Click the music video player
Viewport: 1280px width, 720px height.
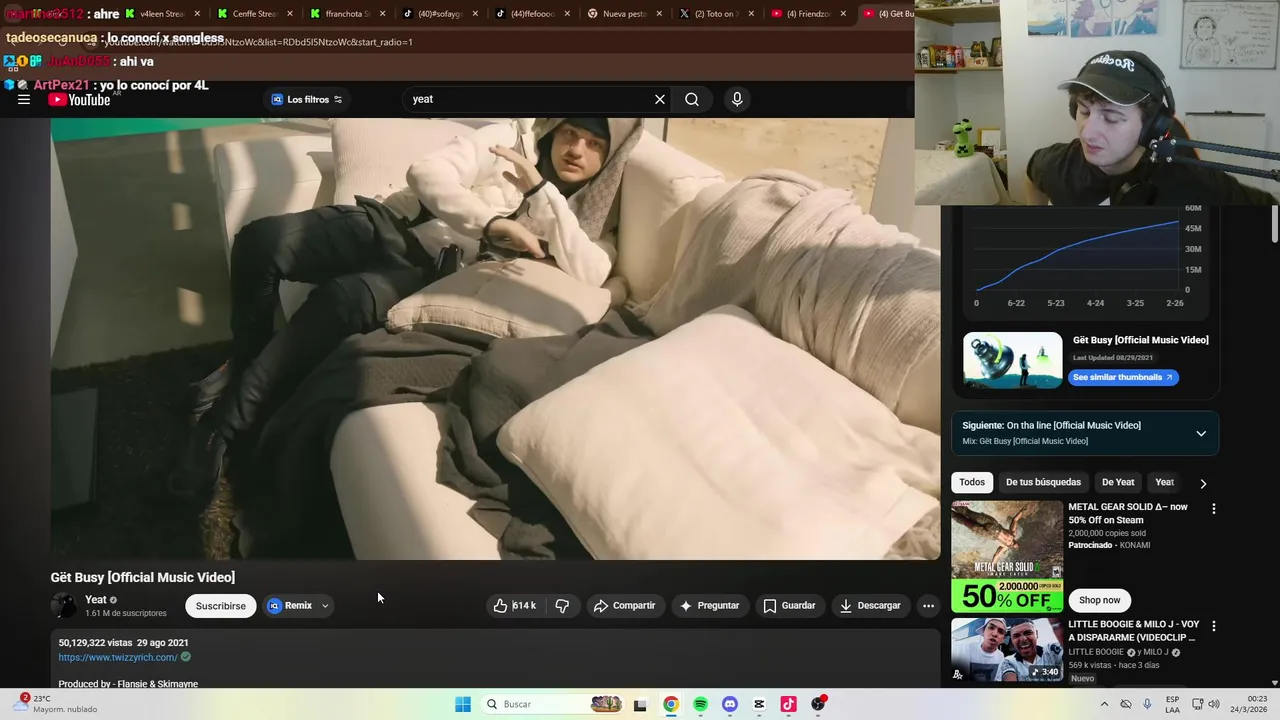495,339
